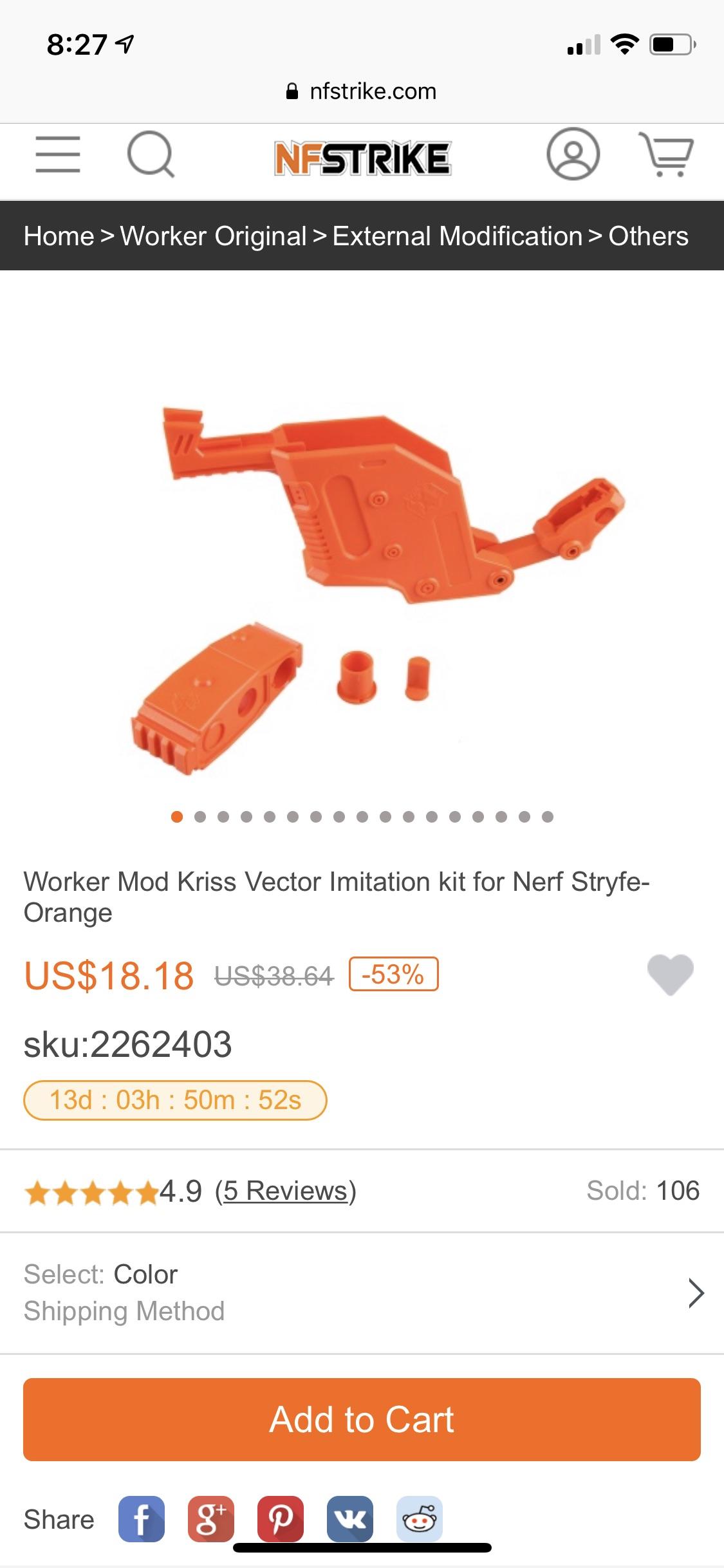Share on Pinterest icon
The width and height of the screenshot is (724, 1568).
click(281, 1519)
